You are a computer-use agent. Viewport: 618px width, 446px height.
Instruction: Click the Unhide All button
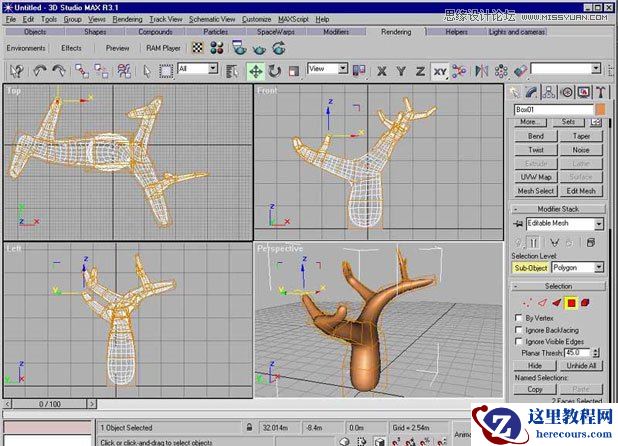[x=581, y=366]
